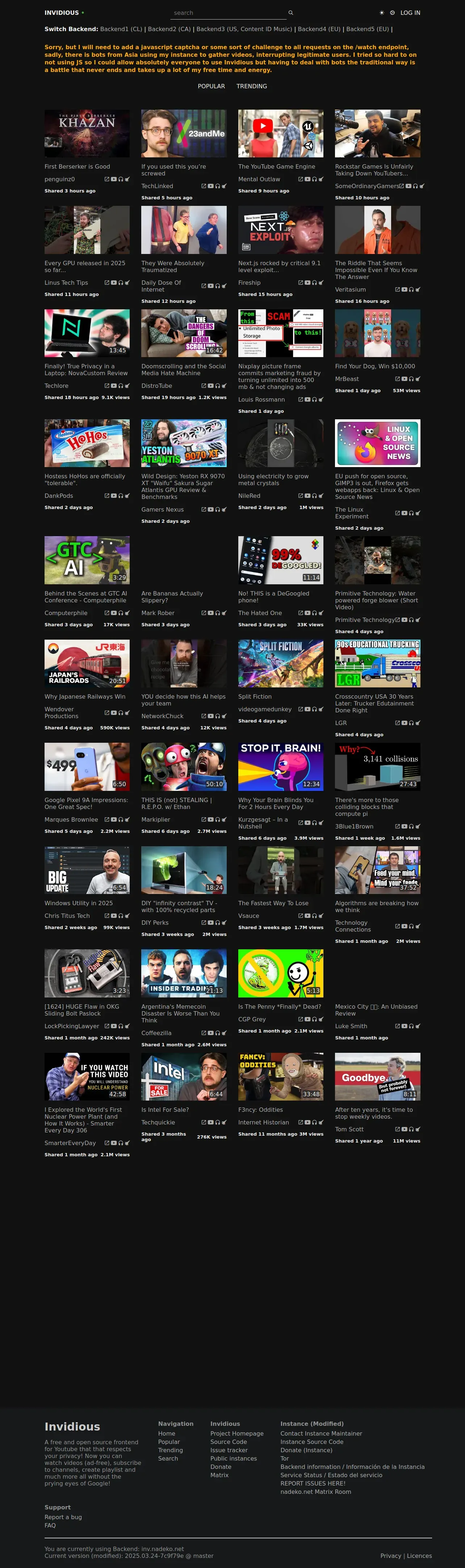
Task: Switch to Backend1 (CL)
Action: (121, 29)
